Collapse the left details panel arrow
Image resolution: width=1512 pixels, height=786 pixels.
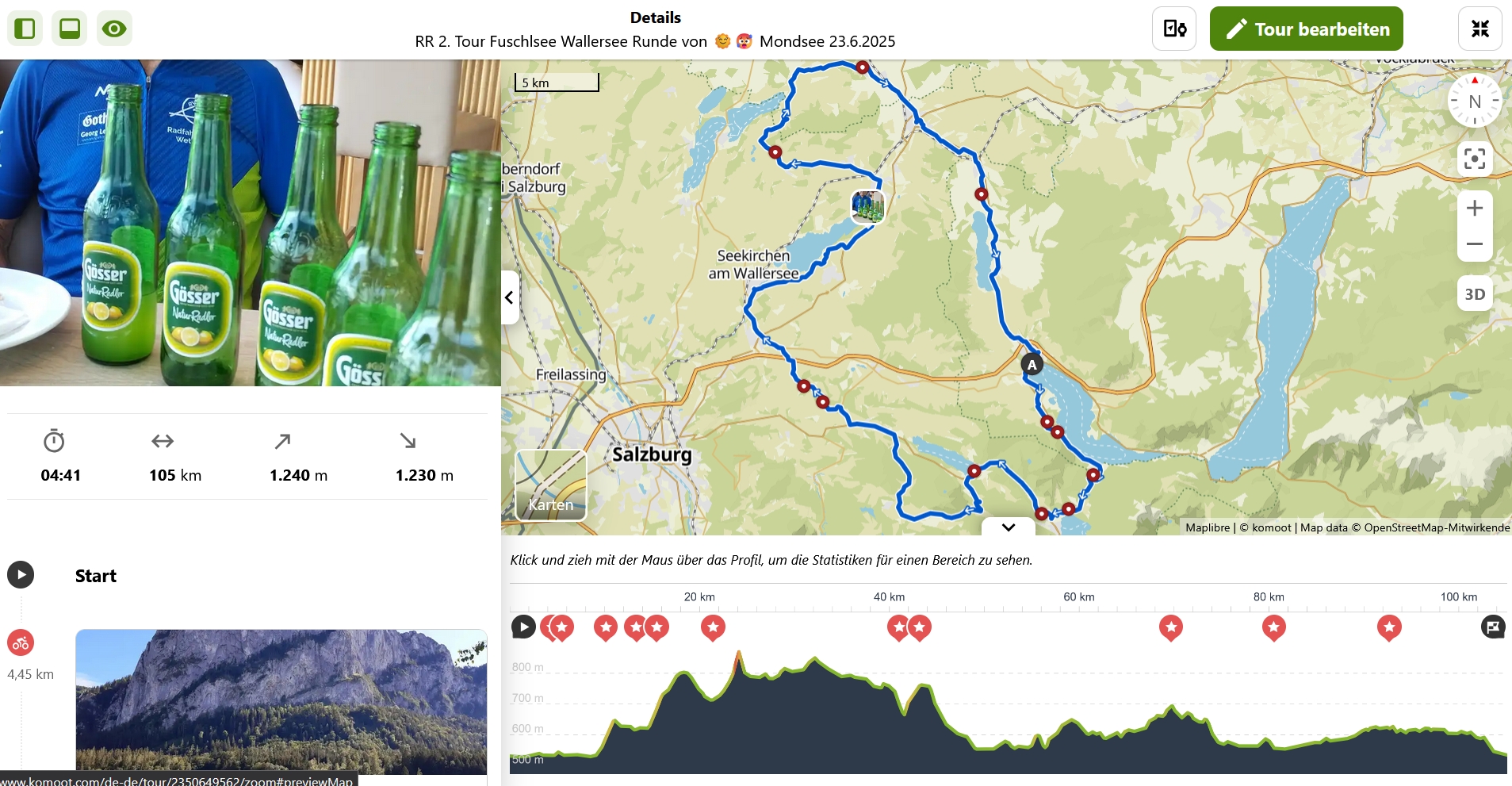[509, 297]
